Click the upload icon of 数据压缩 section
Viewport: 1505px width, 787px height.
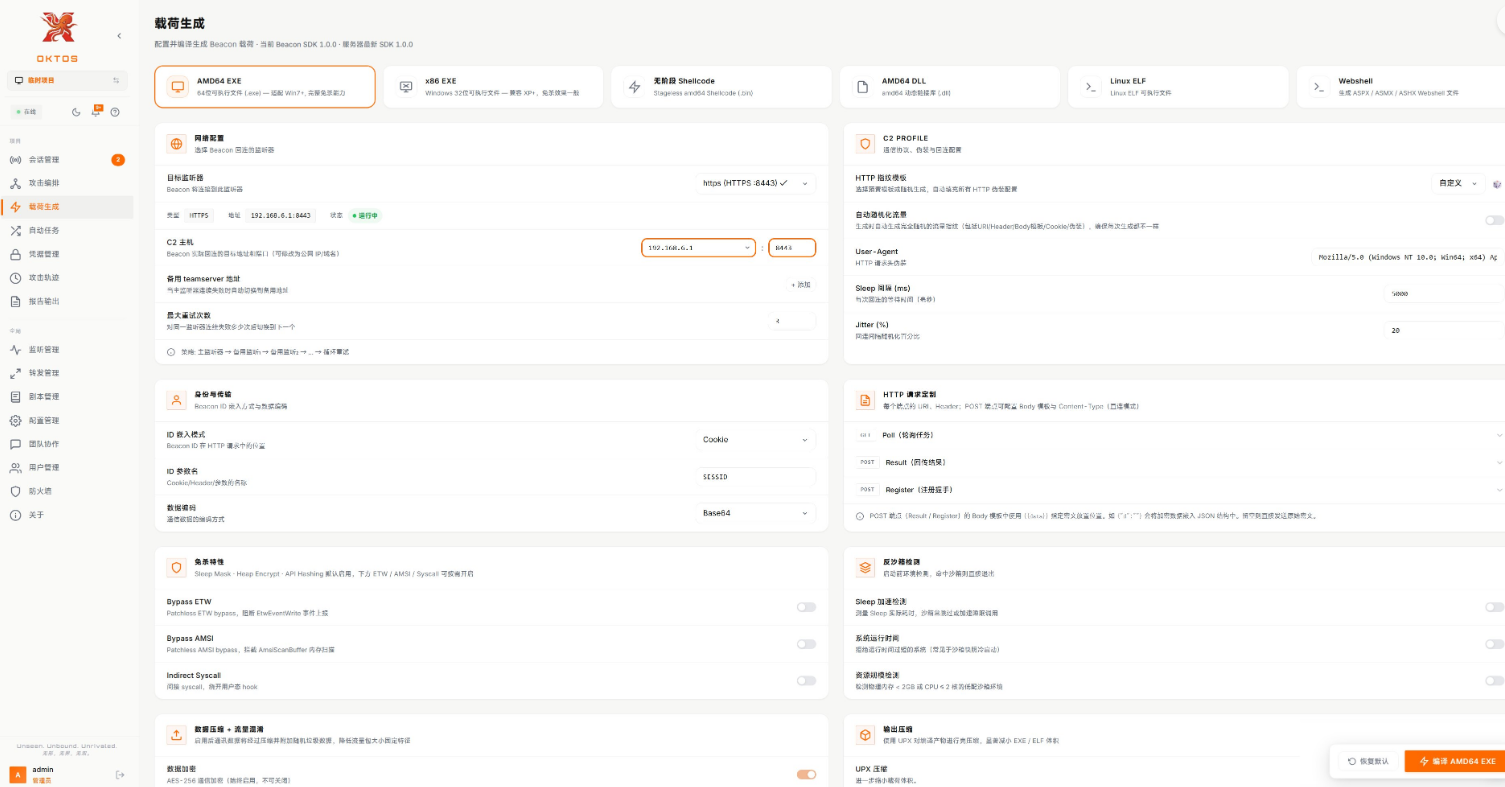[x=177, y=735]
